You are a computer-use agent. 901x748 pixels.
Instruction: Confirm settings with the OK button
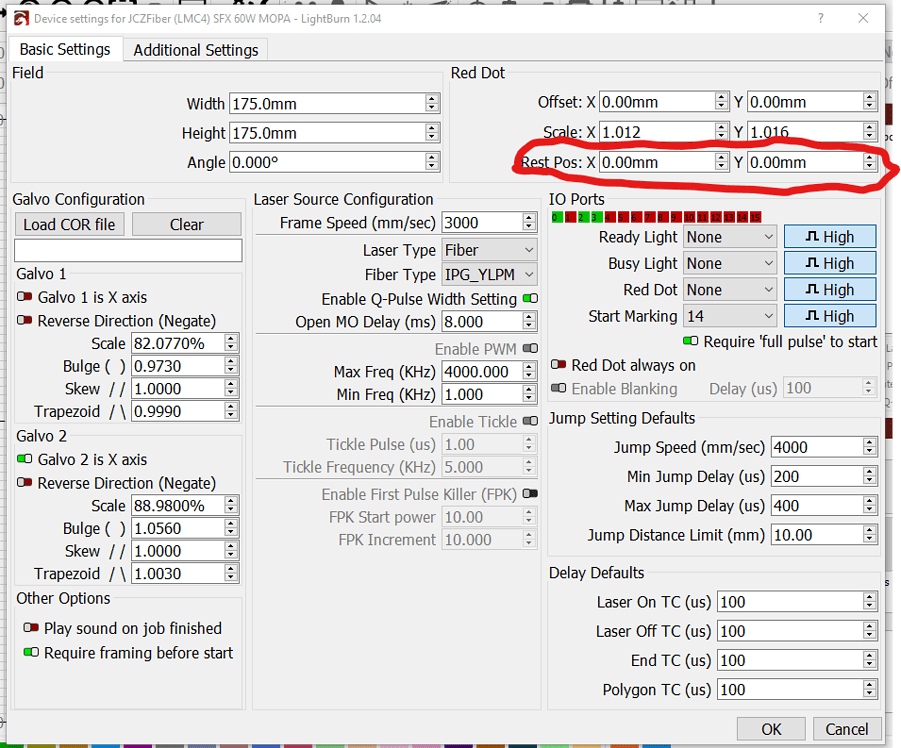(770, 728)
